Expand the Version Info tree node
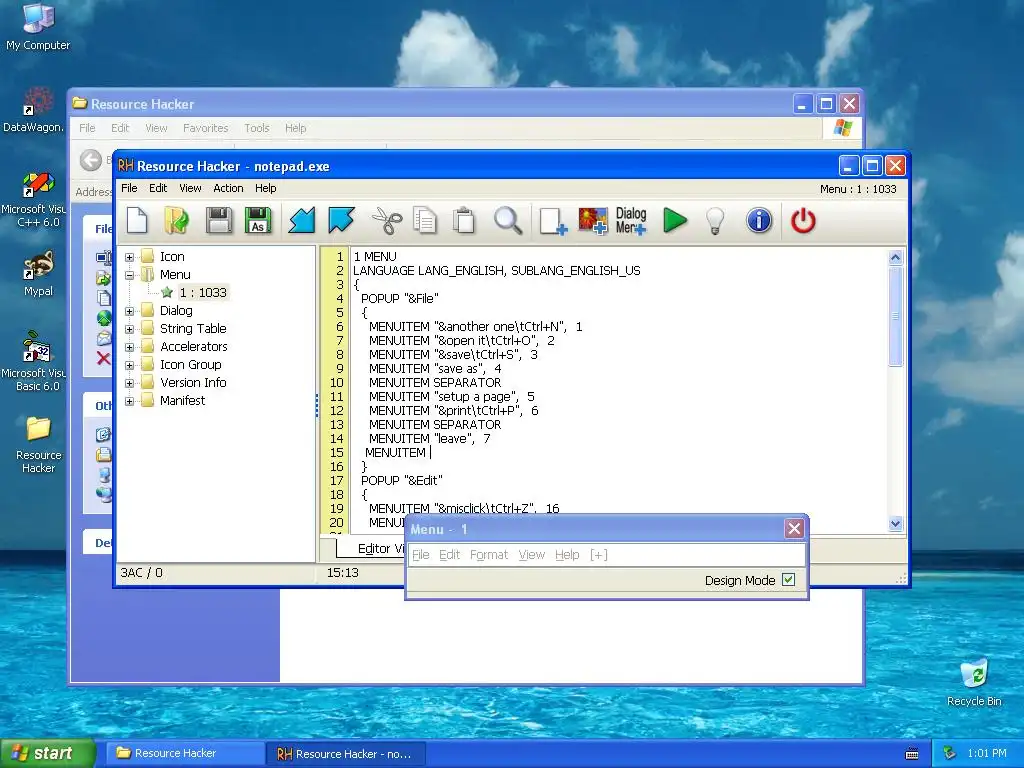 [x=129, y=383]
